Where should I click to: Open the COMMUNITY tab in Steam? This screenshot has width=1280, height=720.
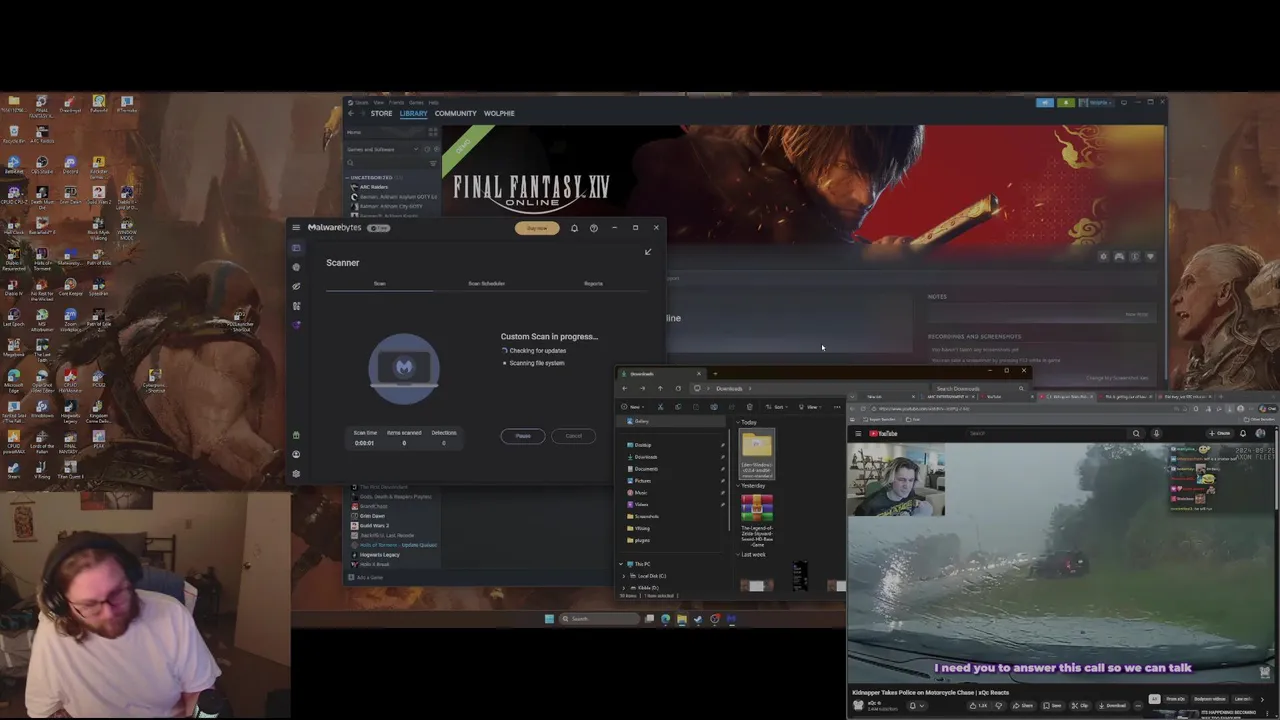tap(455, 113)
